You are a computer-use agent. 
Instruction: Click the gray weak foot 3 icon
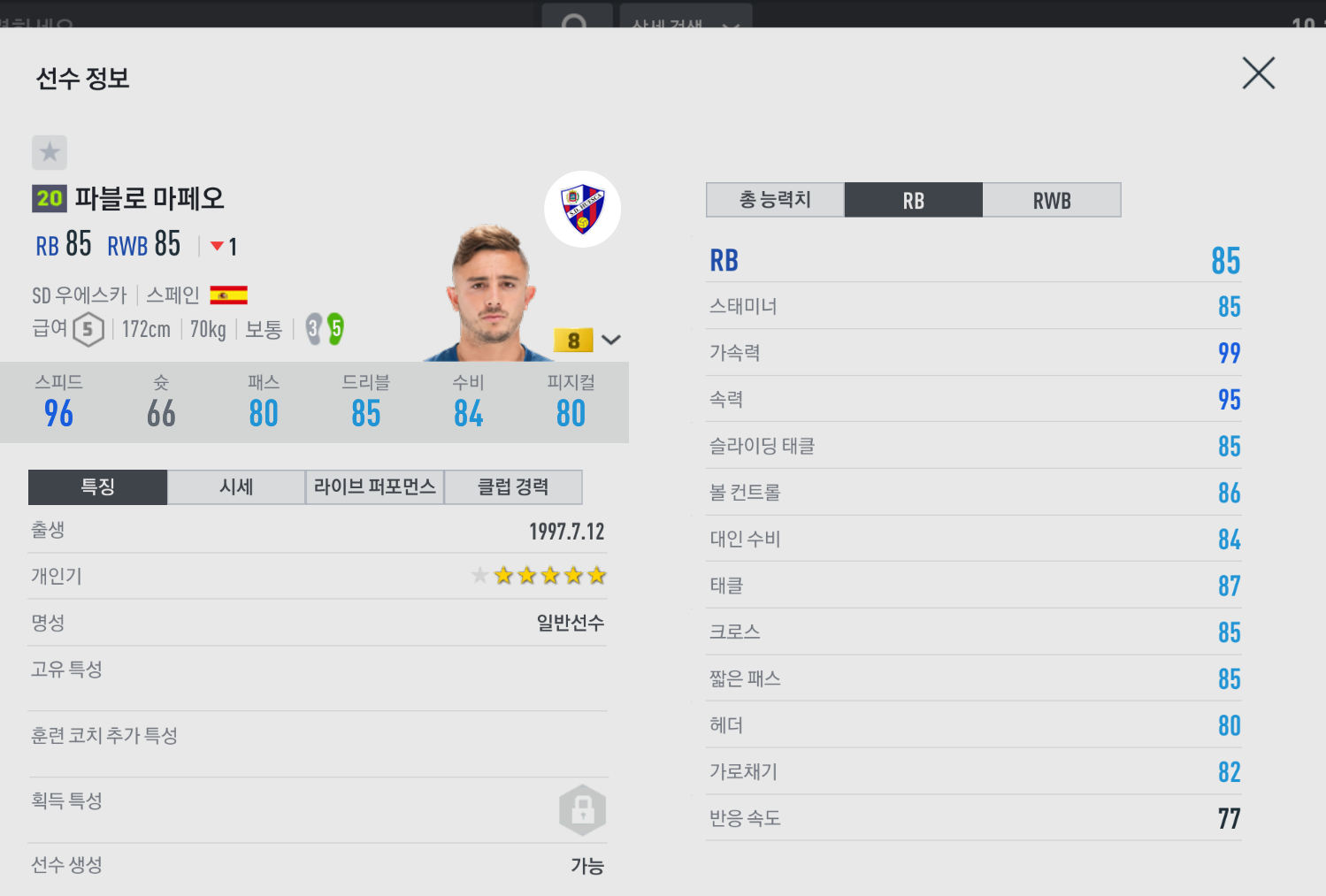[313, 329]
